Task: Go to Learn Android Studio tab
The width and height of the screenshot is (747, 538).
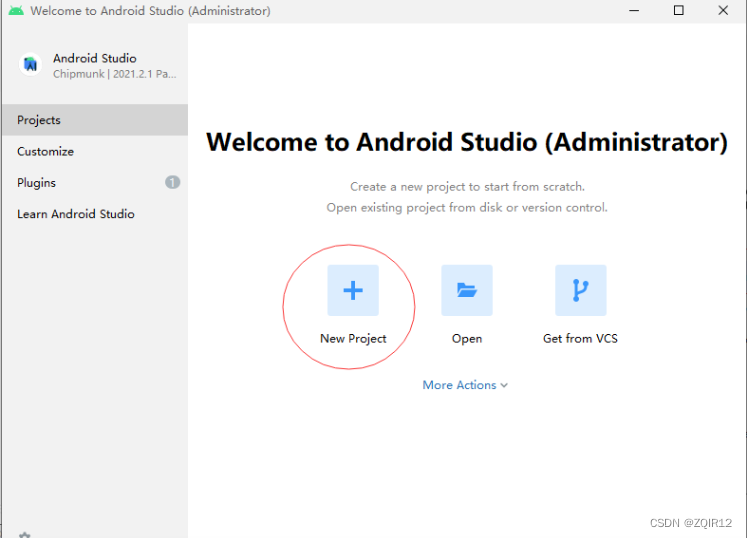Action: pos(95,214)
